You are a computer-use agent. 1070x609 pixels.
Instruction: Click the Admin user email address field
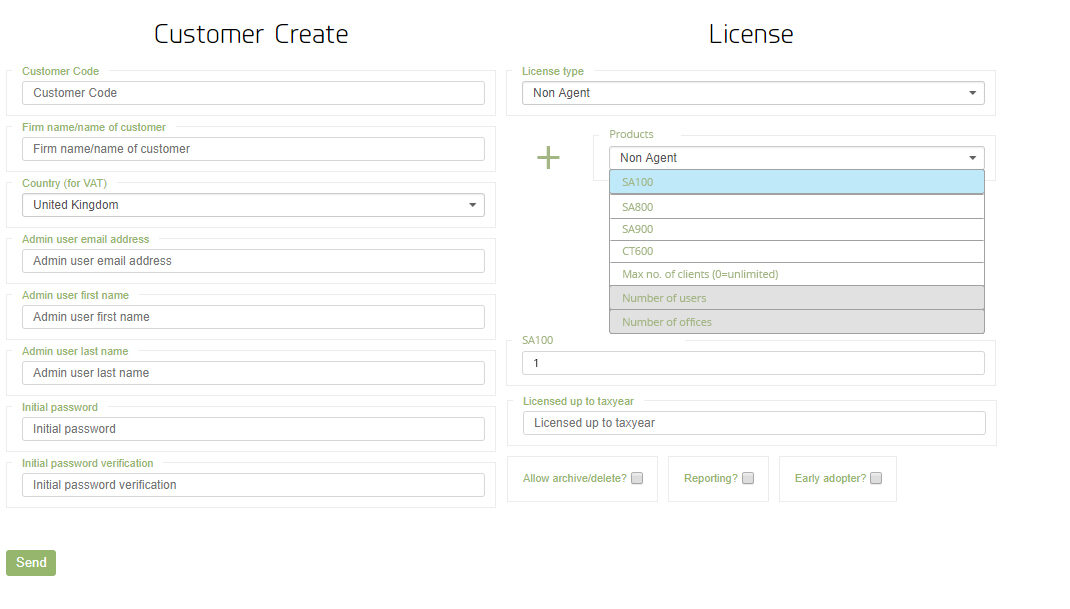point(253,261)
